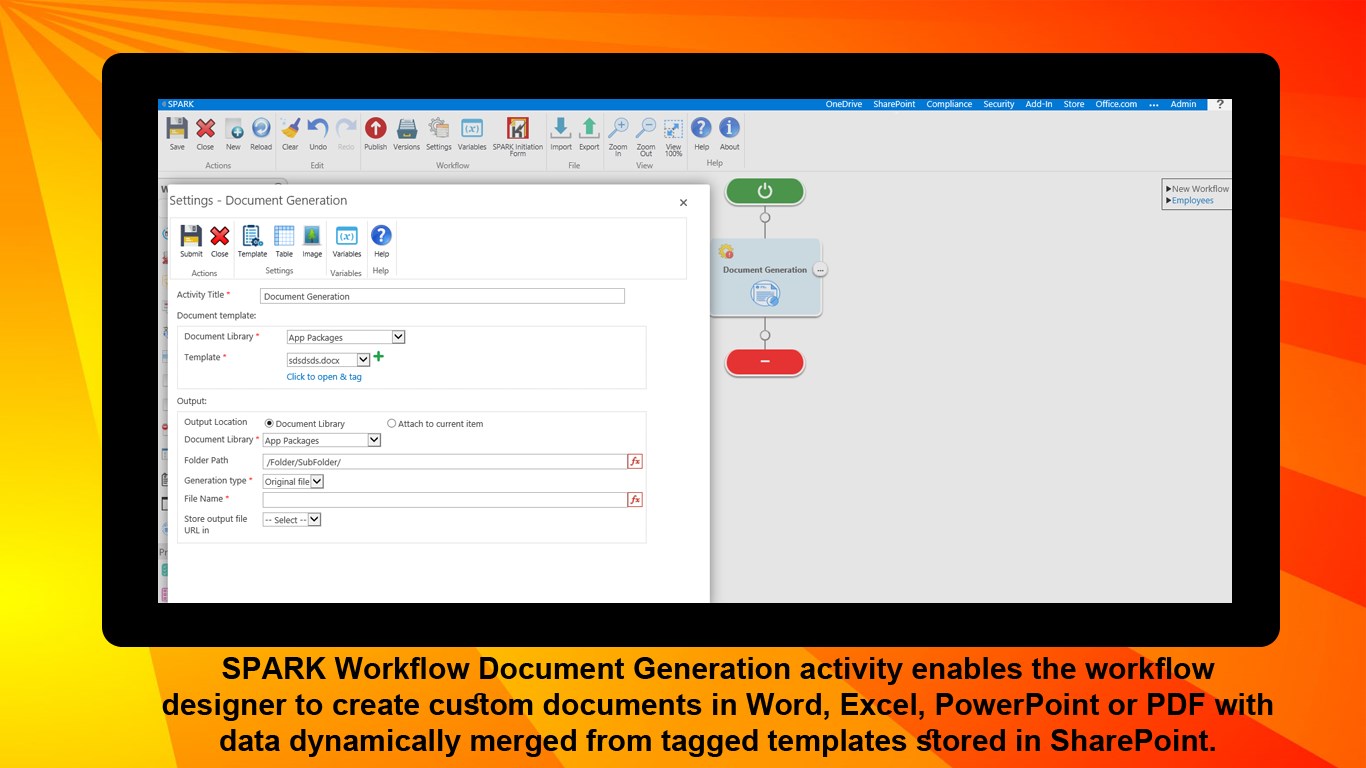Submit the Document Generation settings
Screen dimensions: 1366x768
coord(191,241)
